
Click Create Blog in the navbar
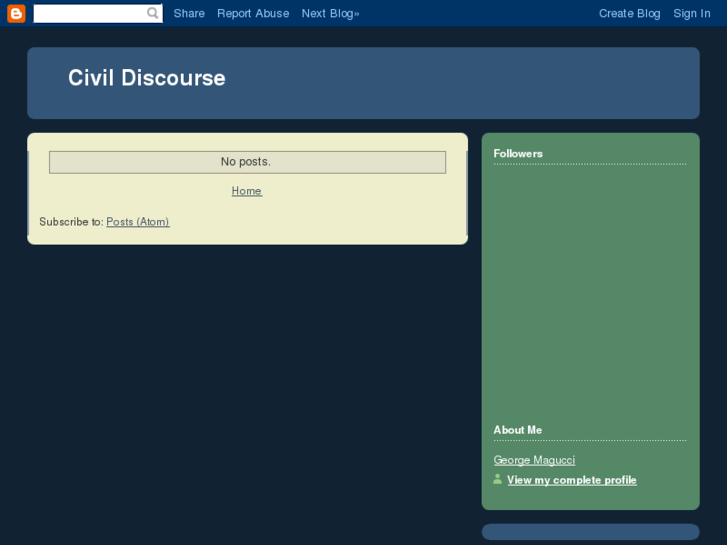629,13
